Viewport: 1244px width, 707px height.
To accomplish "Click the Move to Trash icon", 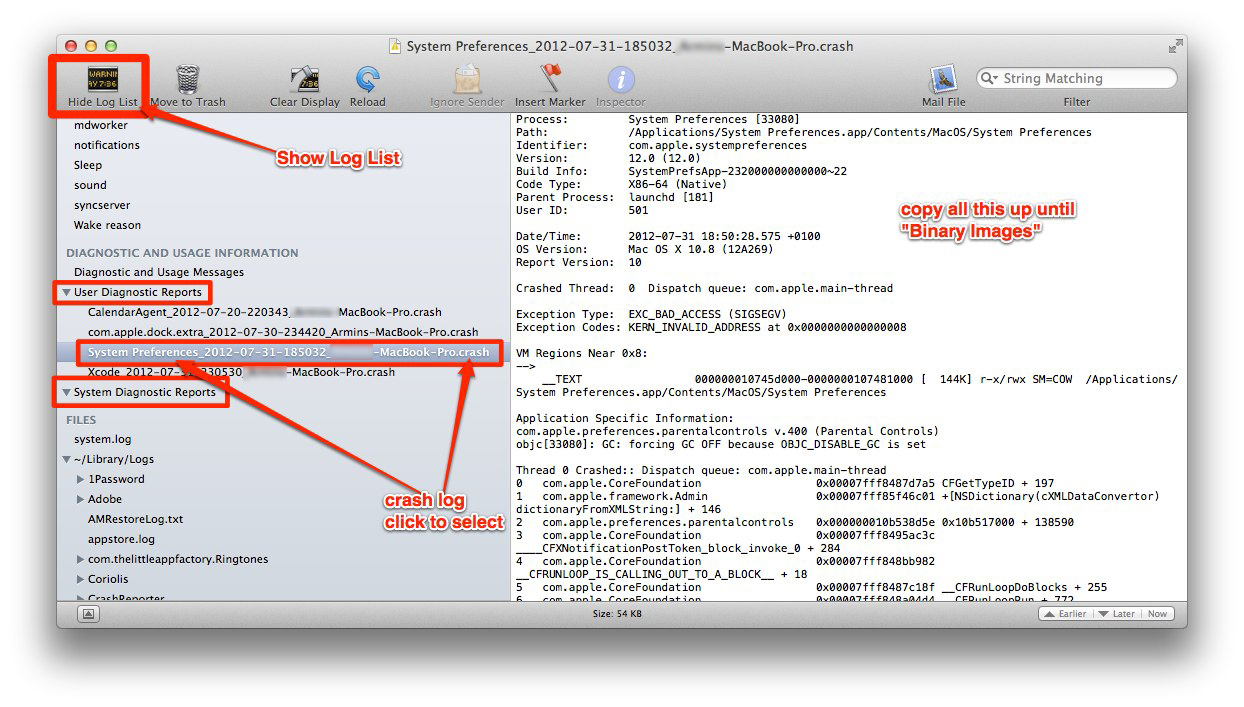I will (x=187, y=79).
